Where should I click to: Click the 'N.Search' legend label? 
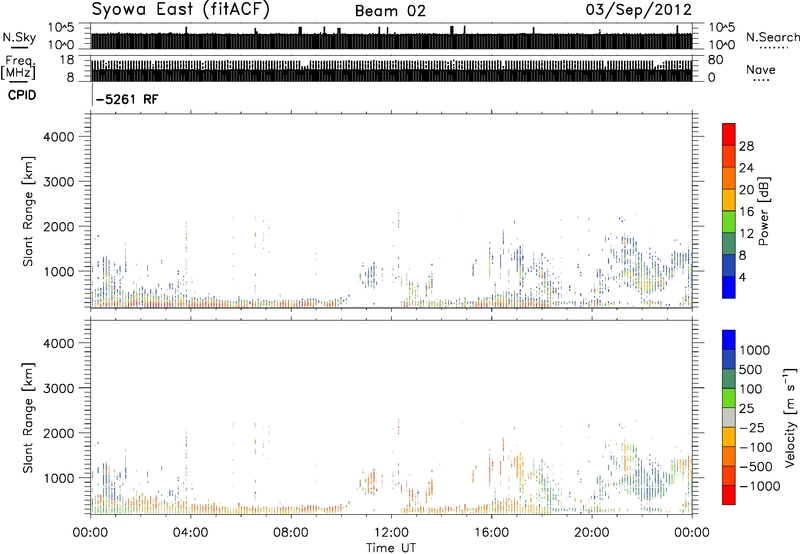(x=772, y=37)
